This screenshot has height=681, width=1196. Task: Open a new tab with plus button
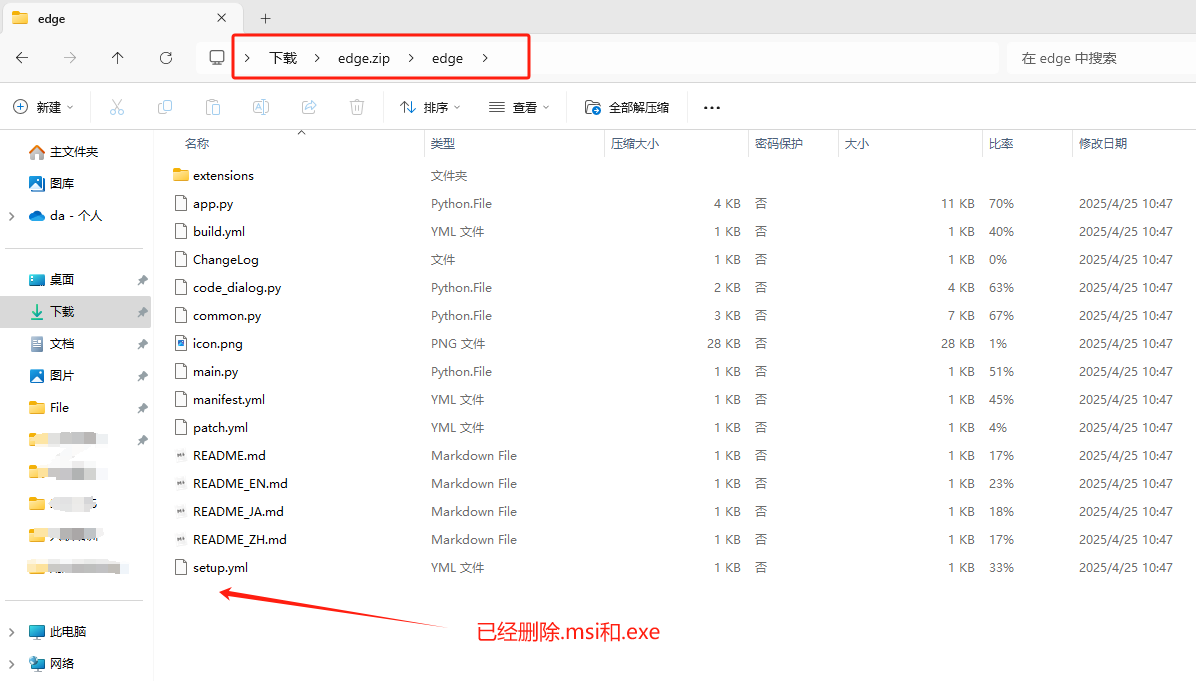coord(265,18)
